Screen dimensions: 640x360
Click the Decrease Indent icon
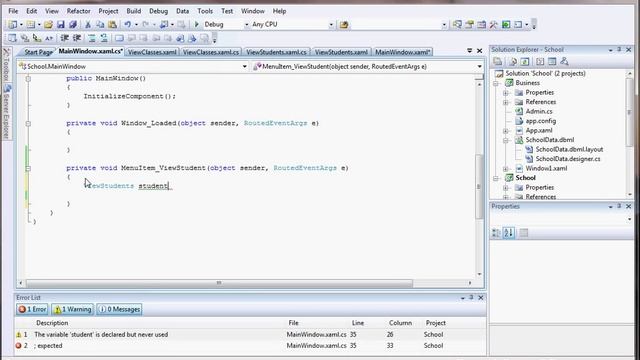(64, 38)
